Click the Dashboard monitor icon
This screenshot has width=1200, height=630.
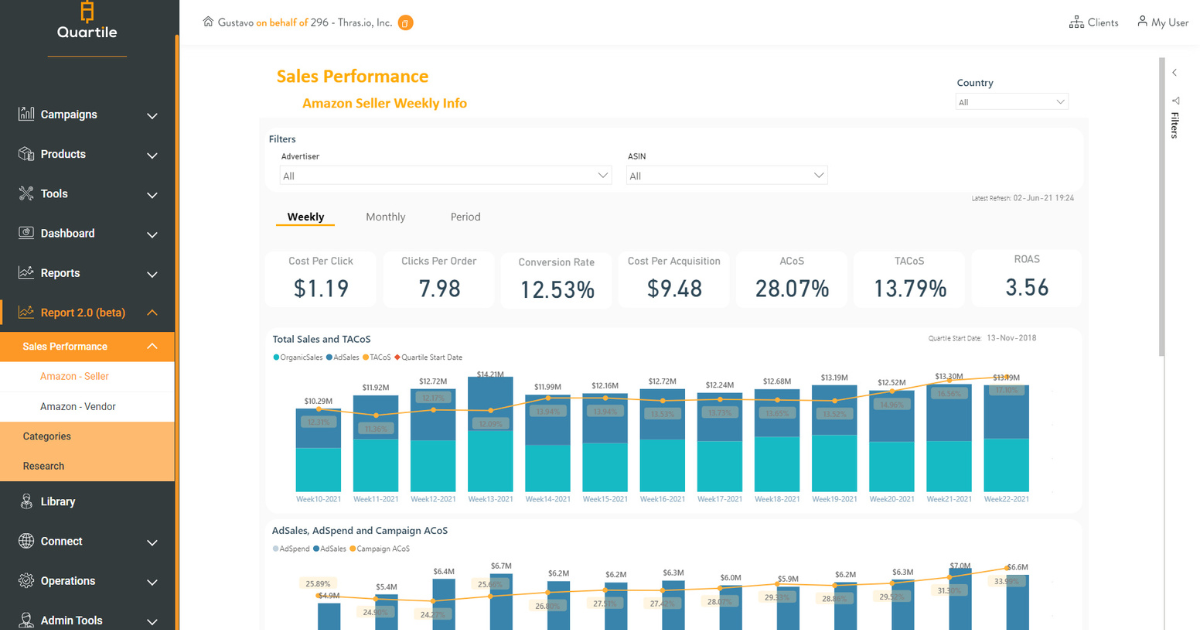(x=26, y=233)
